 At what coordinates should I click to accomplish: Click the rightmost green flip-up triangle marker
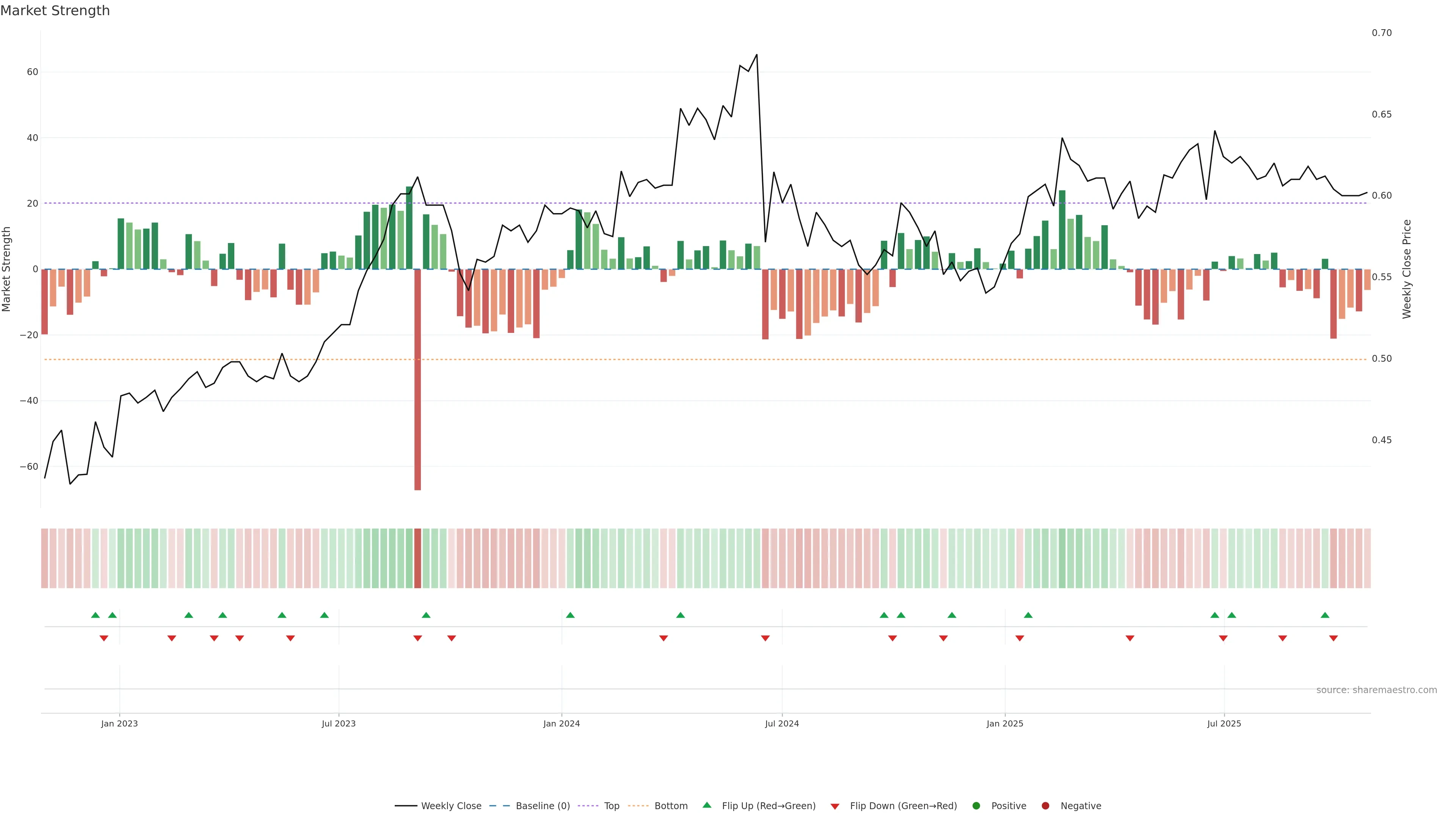[1325, 615]
